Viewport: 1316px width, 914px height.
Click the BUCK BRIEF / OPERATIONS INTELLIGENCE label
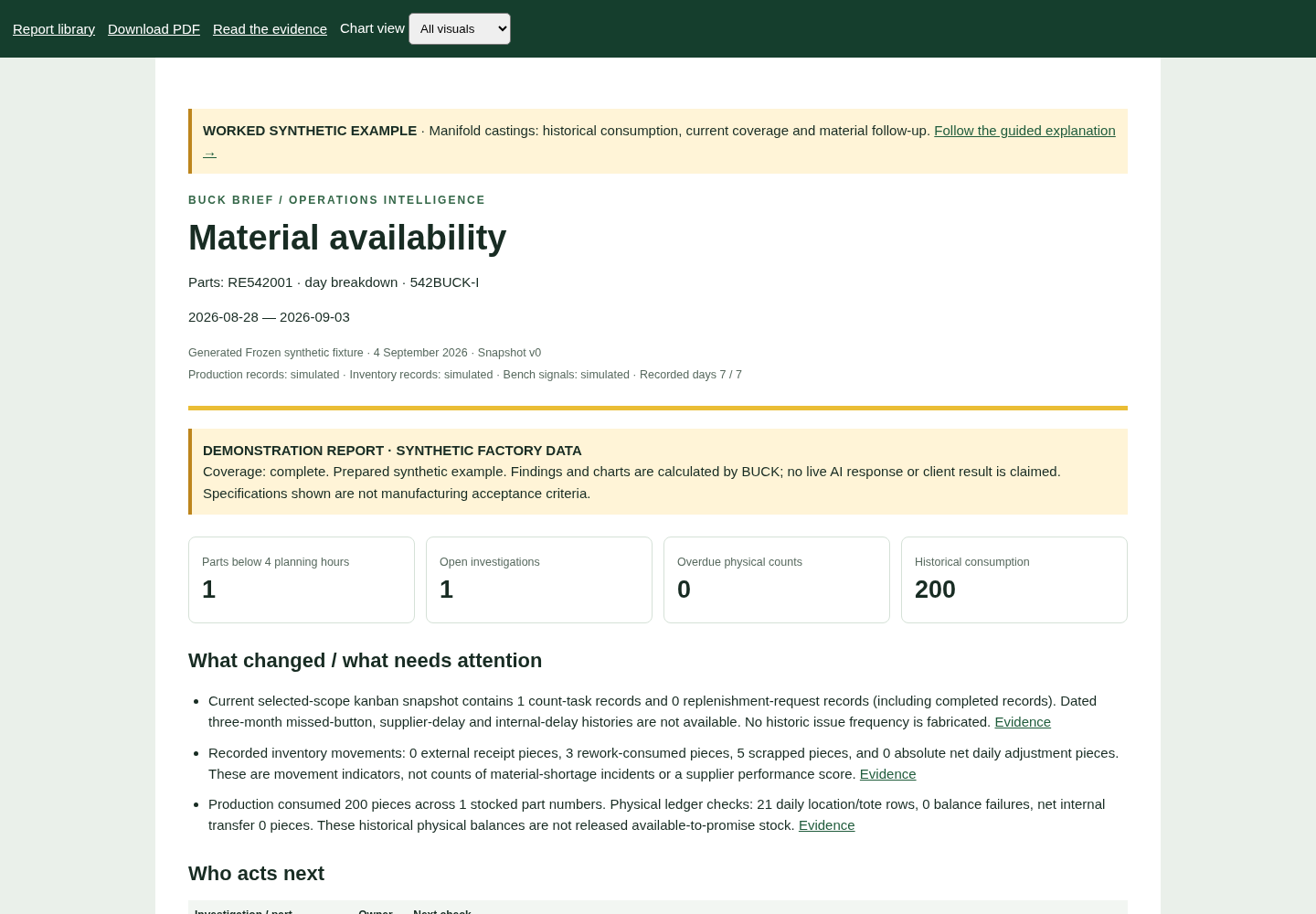[336, 200]
